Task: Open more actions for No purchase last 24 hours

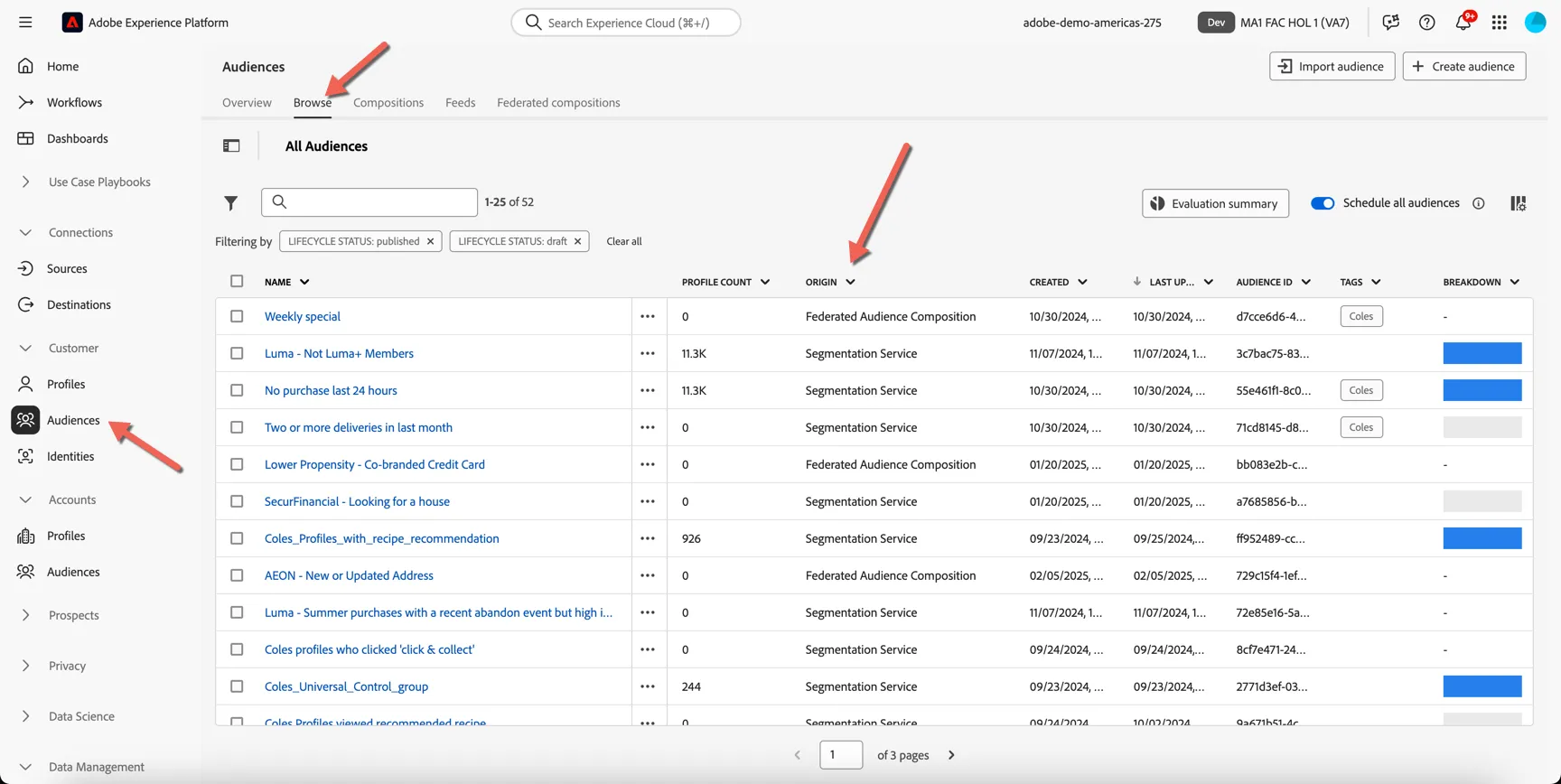Action: pos(648,391)
